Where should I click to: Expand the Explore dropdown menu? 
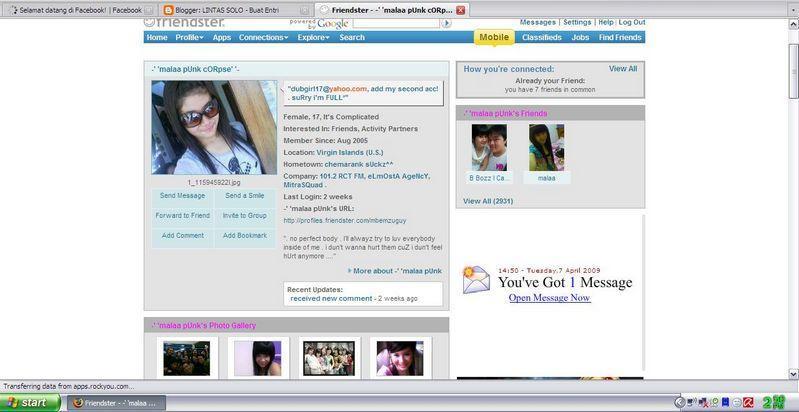point(313,37)
